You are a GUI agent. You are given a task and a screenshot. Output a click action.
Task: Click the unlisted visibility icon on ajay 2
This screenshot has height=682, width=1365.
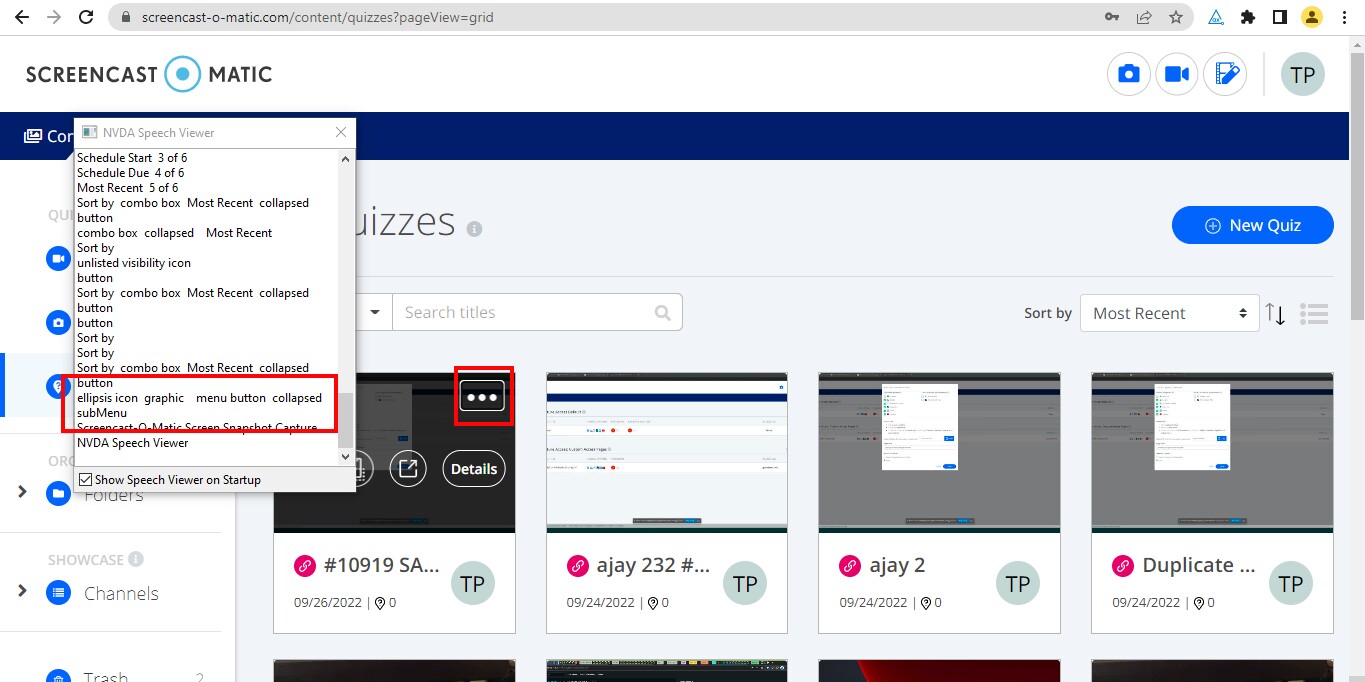tap(850, 565)
